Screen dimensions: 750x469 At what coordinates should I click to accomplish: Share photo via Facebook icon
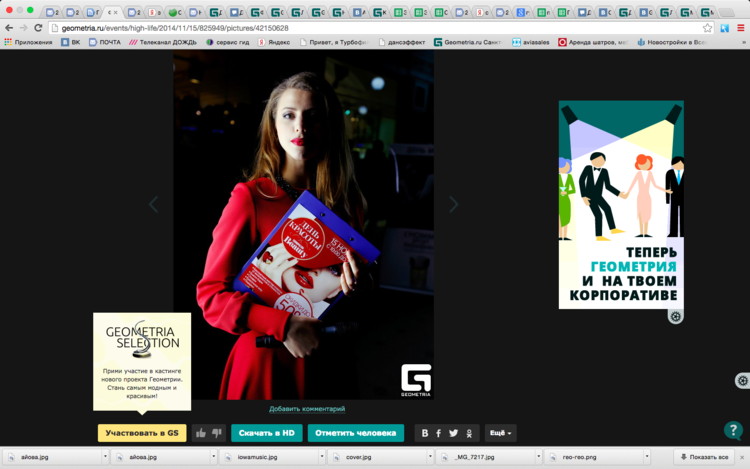pos(439,433)
